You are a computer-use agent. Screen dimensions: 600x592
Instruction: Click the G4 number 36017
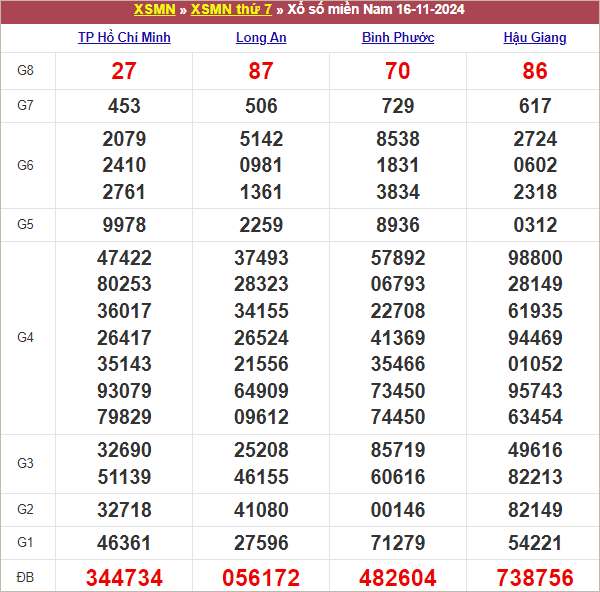124,311
